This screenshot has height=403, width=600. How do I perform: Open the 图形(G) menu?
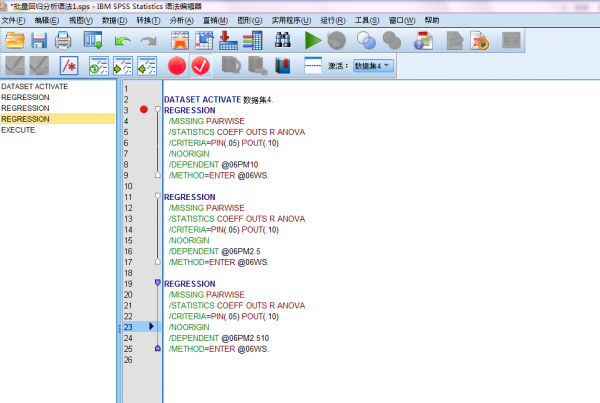[250, 20]
